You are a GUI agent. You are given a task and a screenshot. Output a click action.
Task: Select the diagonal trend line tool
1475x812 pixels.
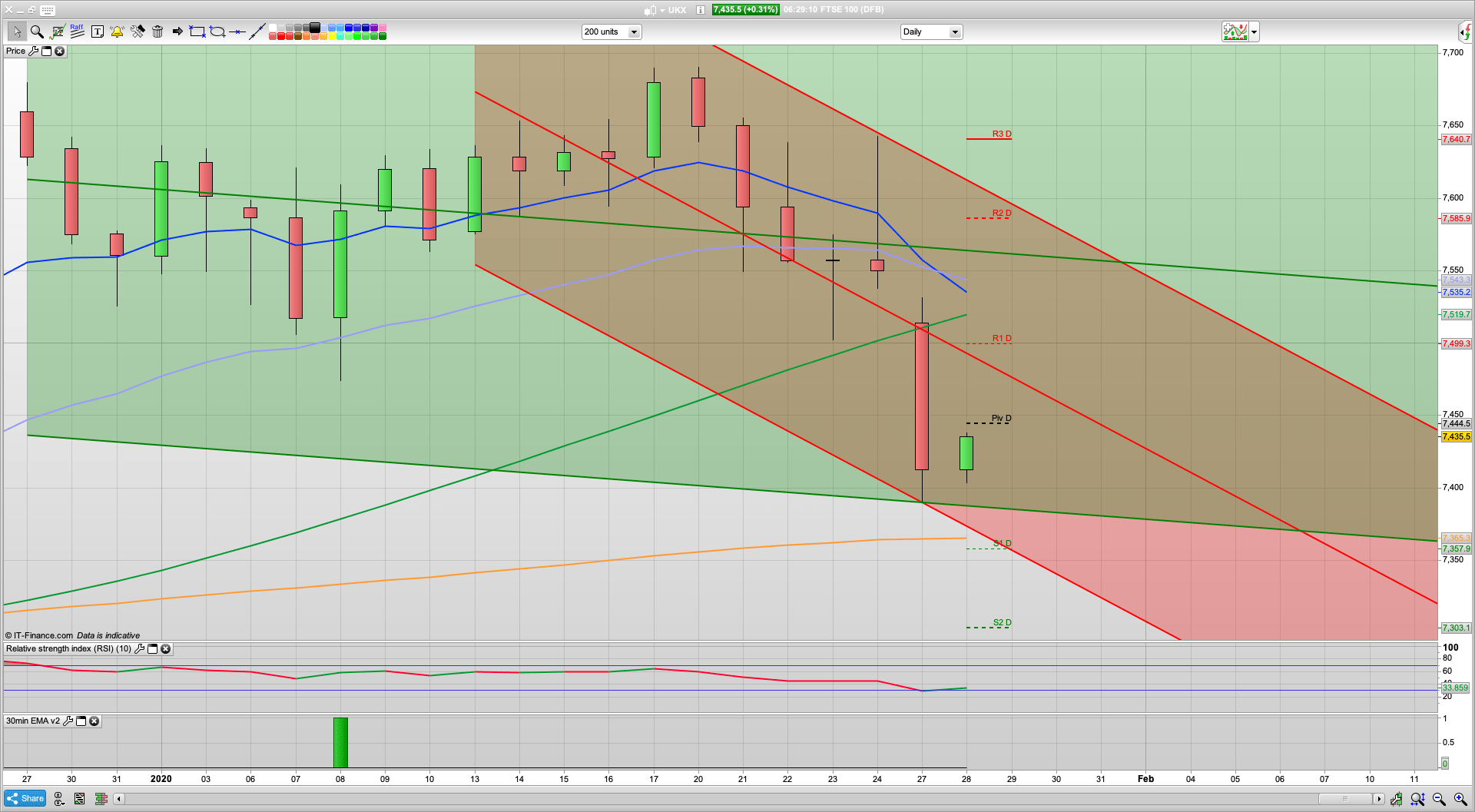pyautogui.click(x=257, y=31)
